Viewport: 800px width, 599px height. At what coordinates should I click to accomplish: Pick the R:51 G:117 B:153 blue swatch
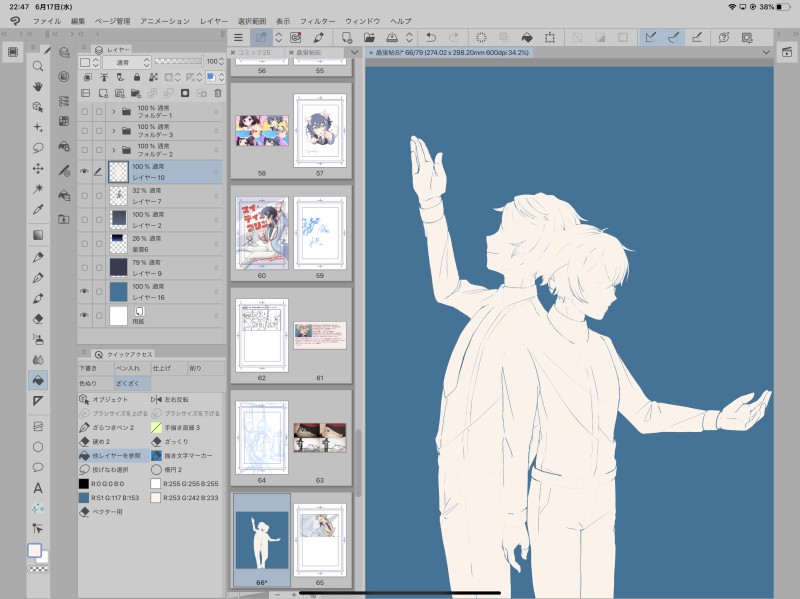pyautogui.click(x=112, y=496)
